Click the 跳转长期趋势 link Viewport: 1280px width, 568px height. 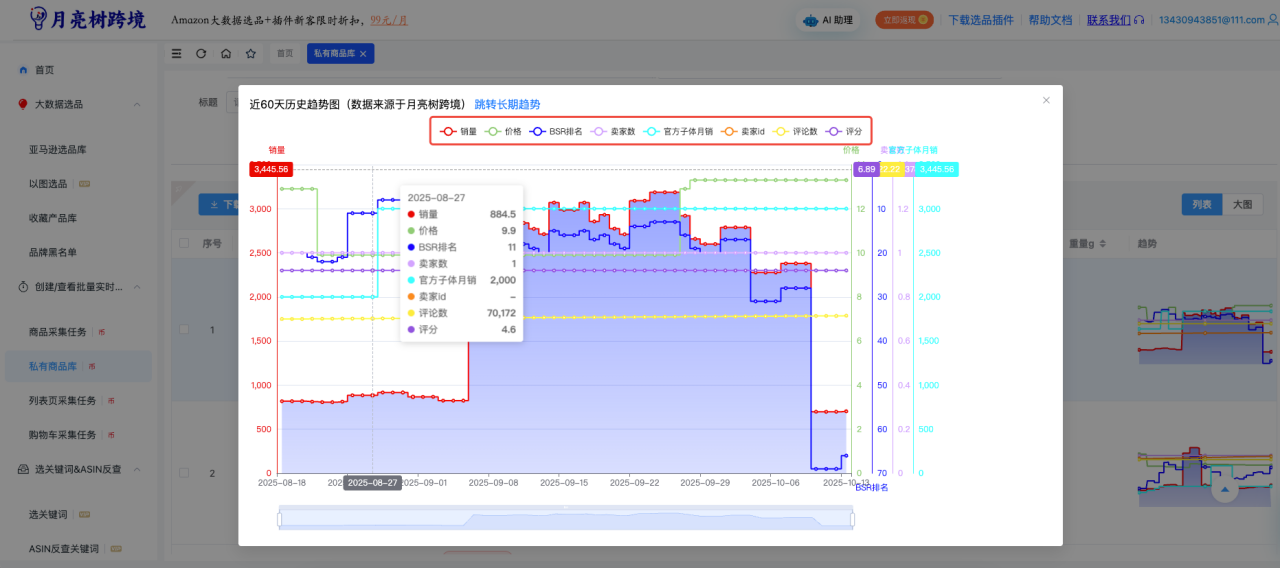507,104
